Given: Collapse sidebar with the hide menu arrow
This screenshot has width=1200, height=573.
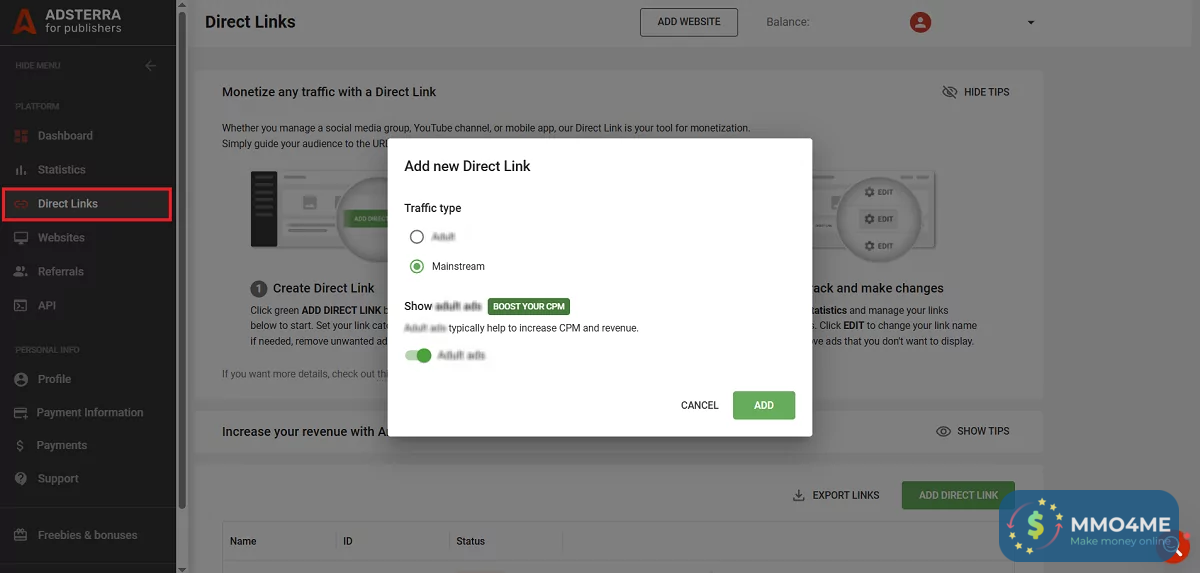Looking at the screenshot, I should (151, 66).
